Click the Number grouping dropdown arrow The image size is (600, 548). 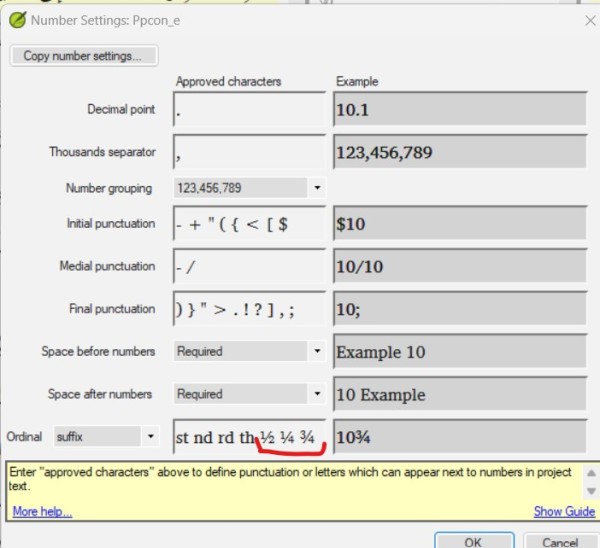317,188
